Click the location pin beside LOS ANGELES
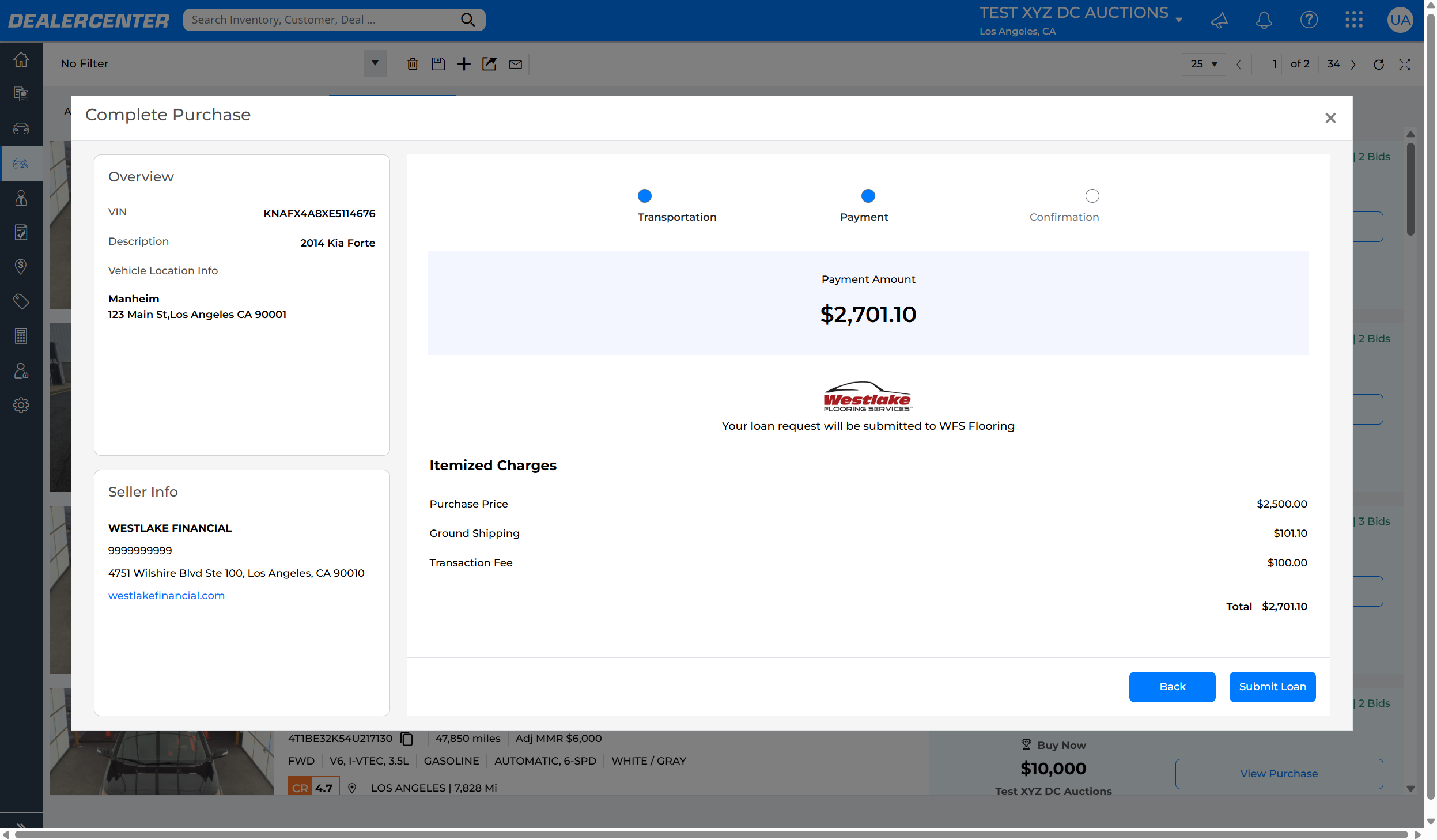1437x840 pixels. click(352, 788)
